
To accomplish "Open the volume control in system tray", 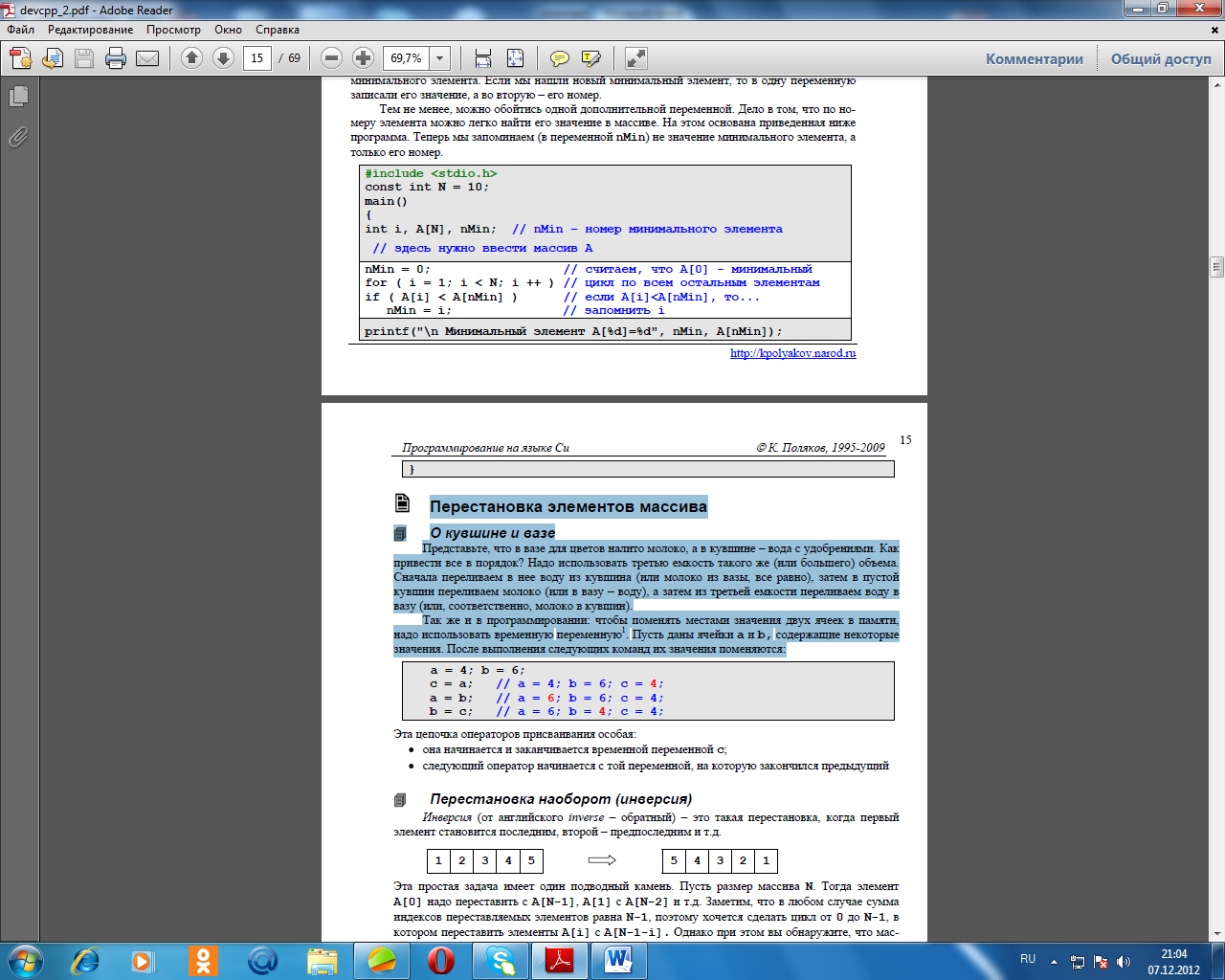I will pos(1123,962).
